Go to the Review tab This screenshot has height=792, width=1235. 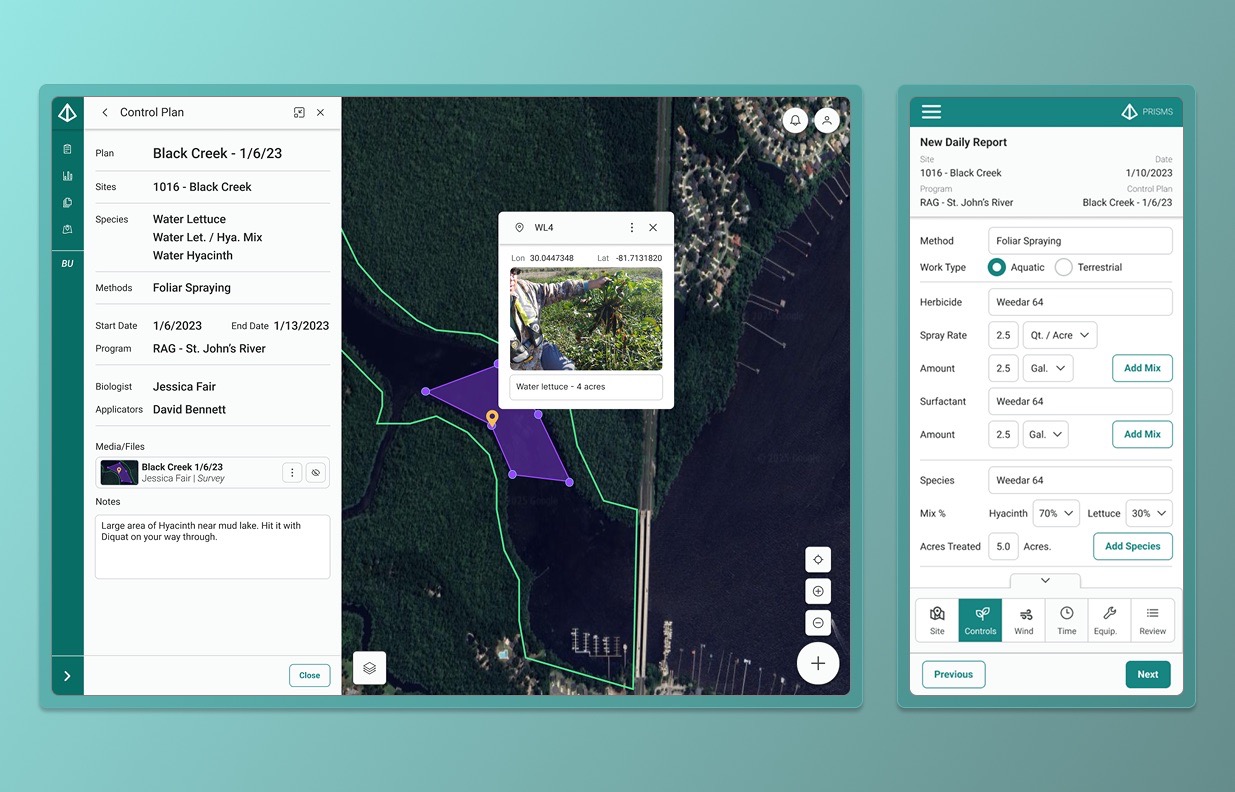[1152, 620]
